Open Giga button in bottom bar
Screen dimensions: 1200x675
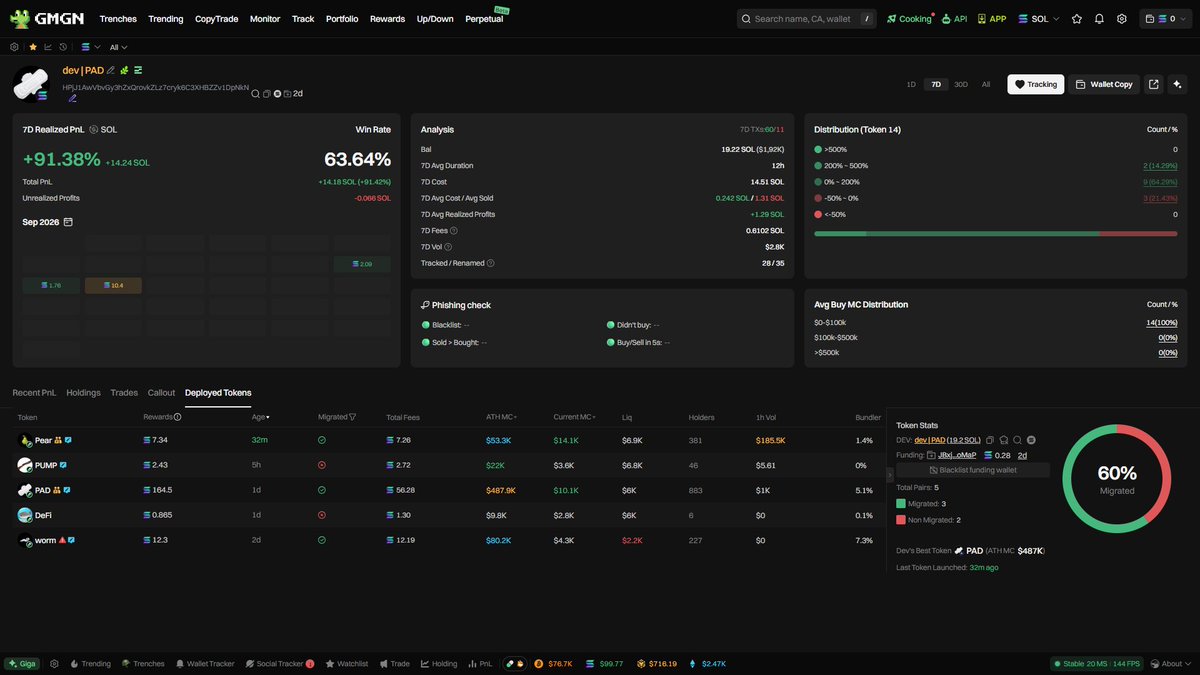(21, 663)
